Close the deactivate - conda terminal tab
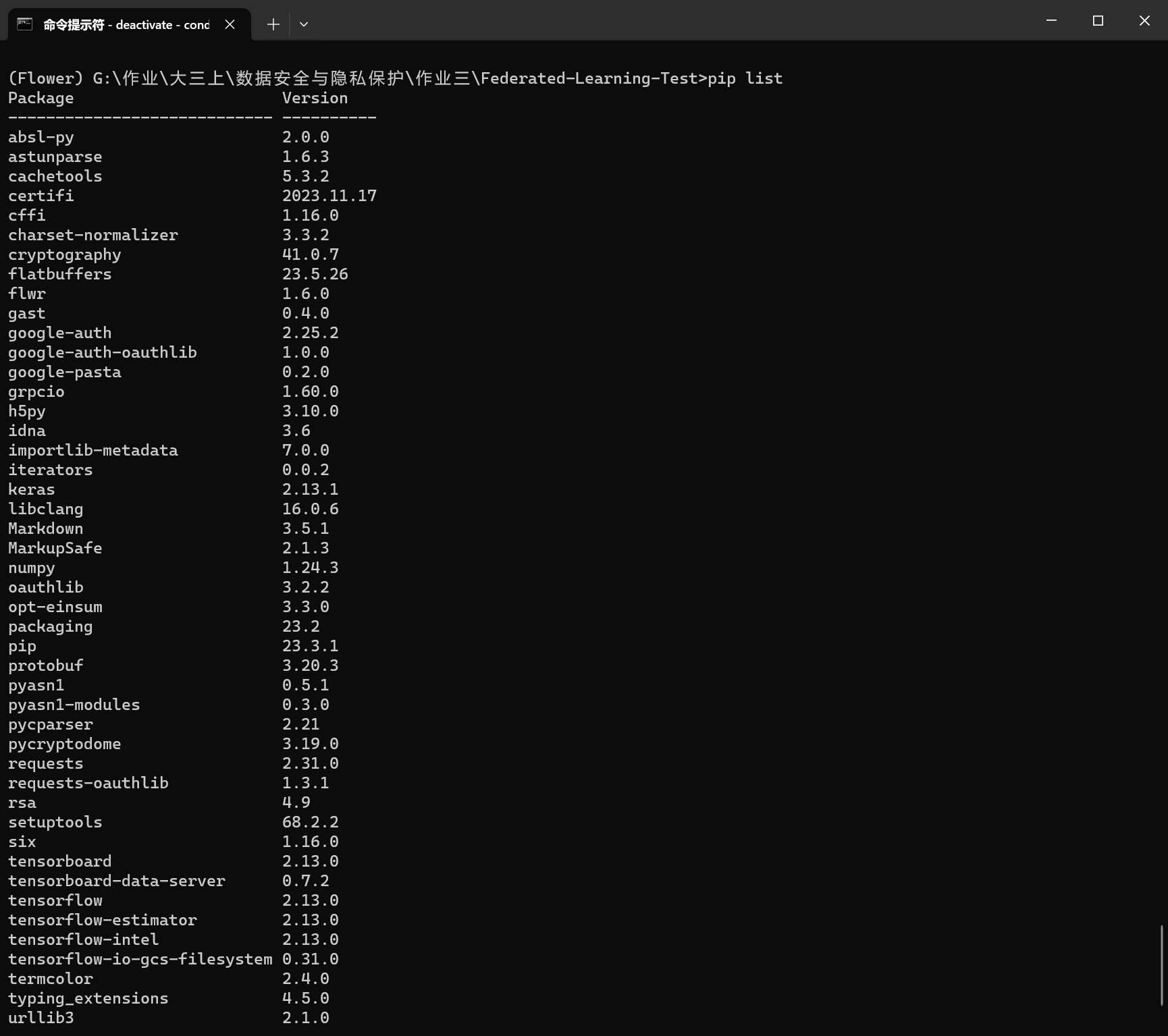1168x1036 pixels. tap(230, 24)
